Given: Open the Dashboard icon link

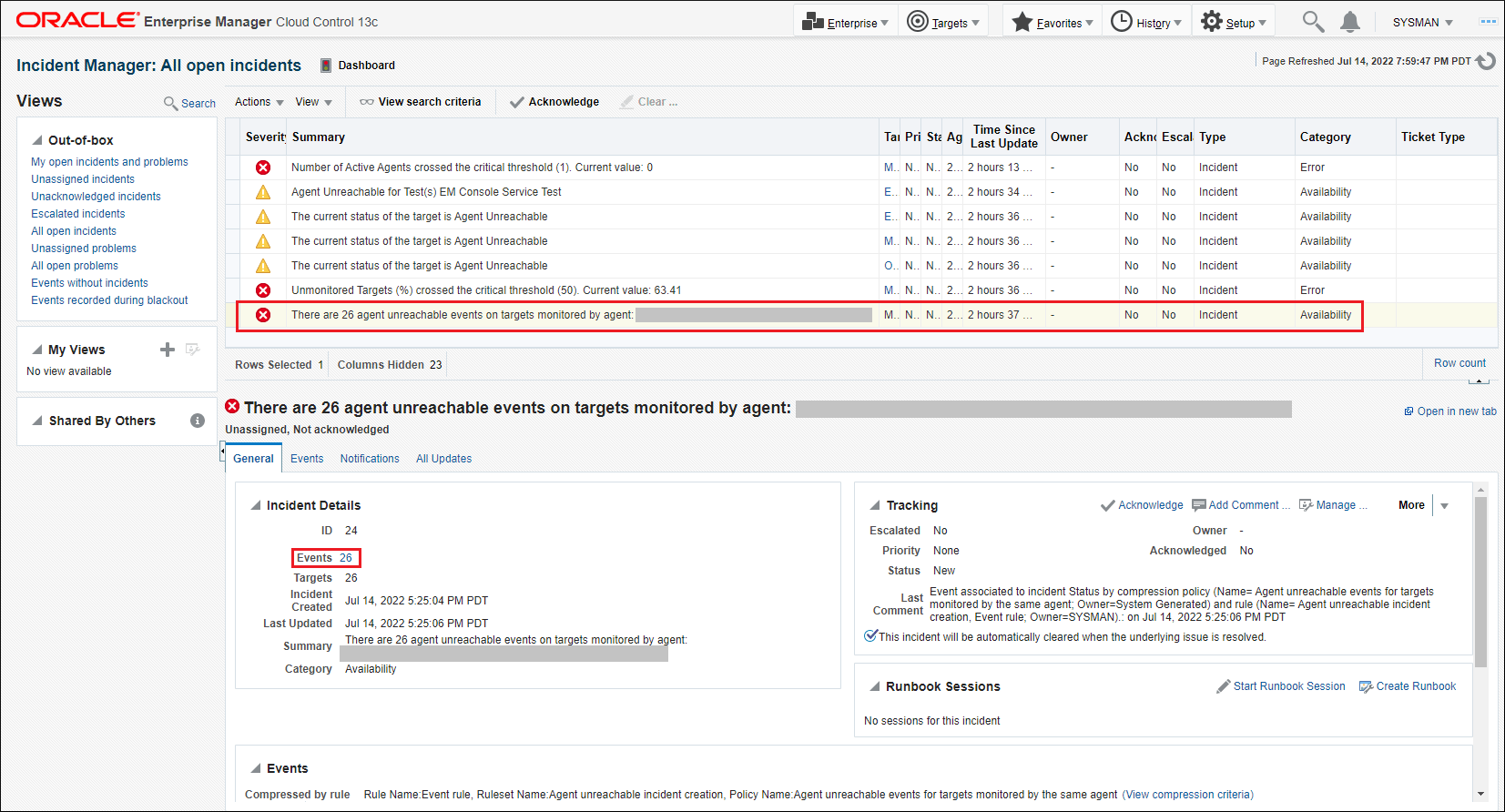Looking at the screenshot, I should point(325,66).
